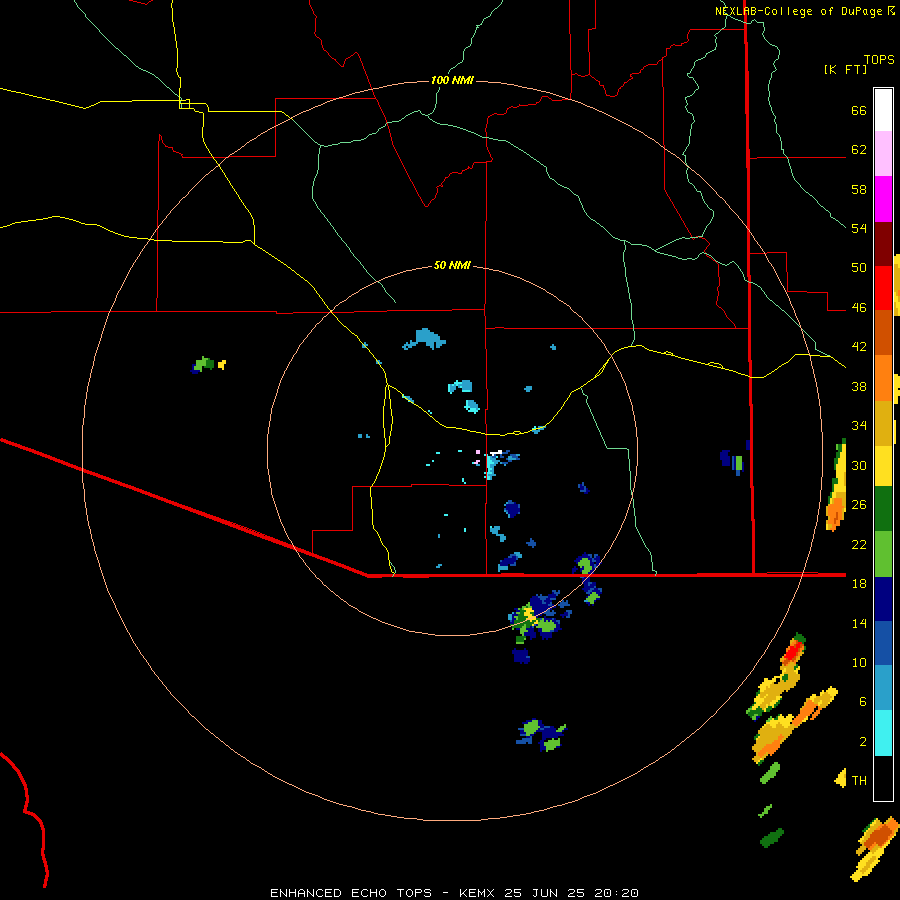Click the 54 legend value
This screenshot has height=900, width=900.
pos(859,228)
